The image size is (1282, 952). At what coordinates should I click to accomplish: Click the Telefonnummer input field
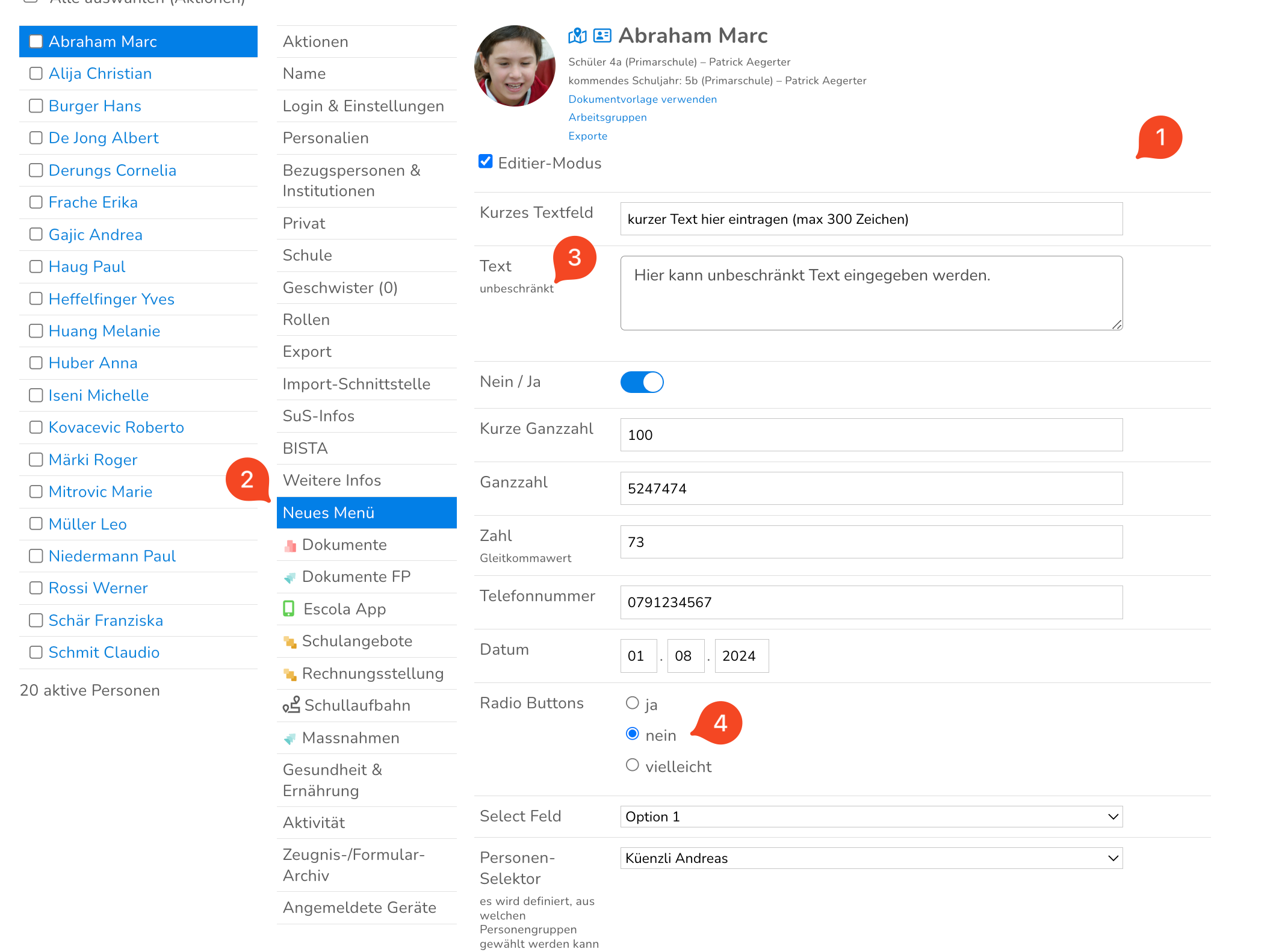871,602
